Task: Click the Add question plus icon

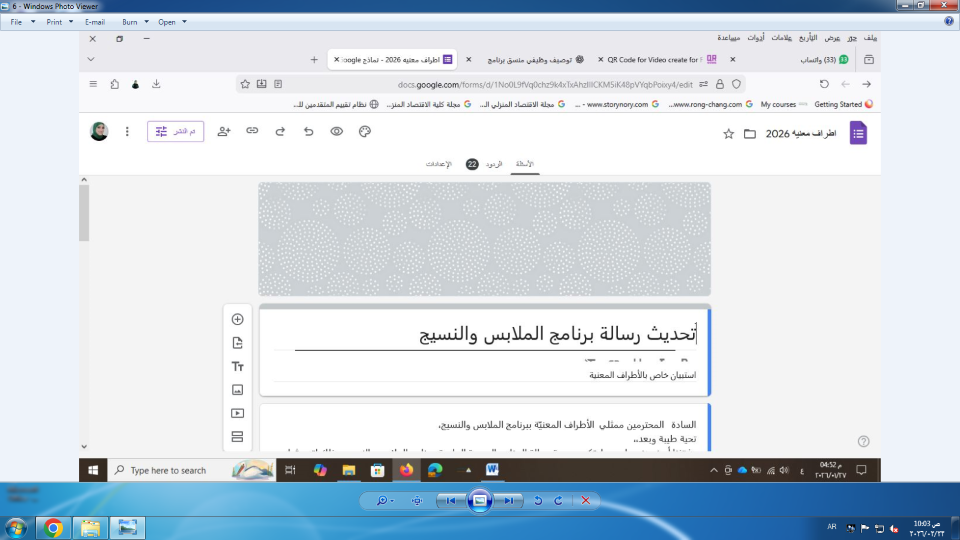Action: pos(237,320)
